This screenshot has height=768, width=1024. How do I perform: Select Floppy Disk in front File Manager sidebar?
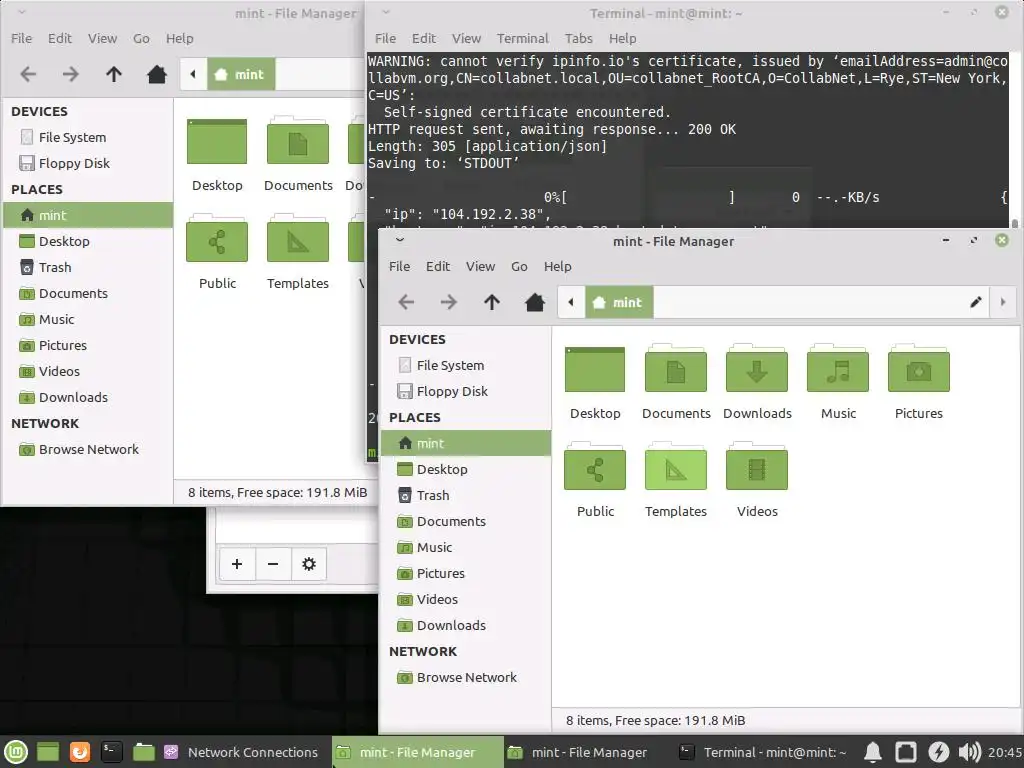(466, 391)
